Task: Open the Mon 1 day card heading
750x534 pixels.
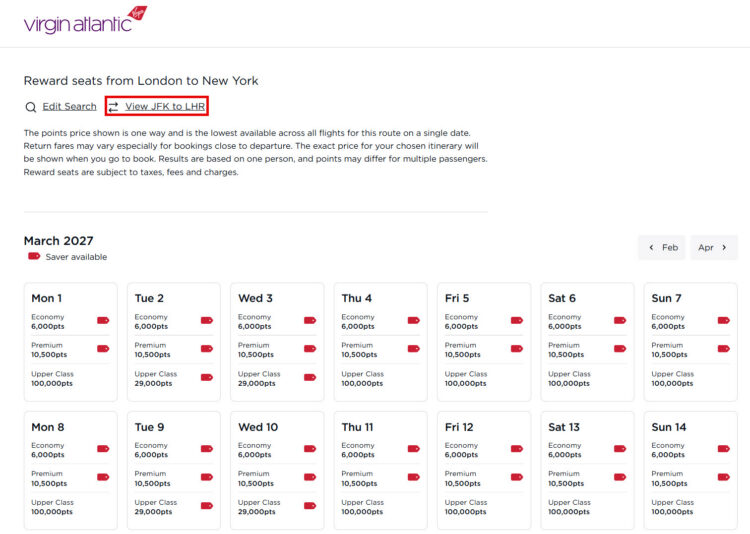Action: [46, 298]
